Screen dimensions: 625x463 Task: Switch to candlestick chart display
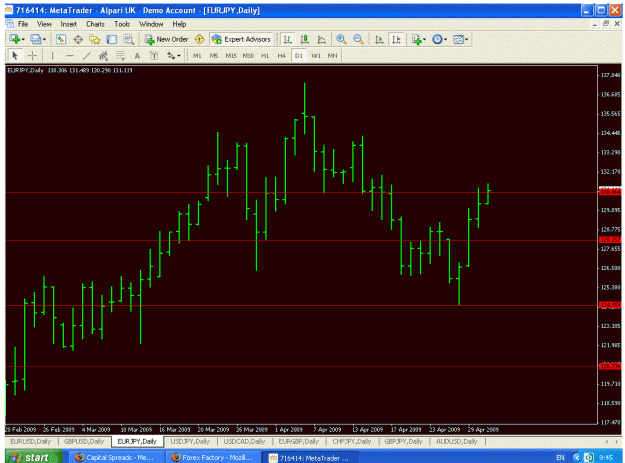click(305, 39)
